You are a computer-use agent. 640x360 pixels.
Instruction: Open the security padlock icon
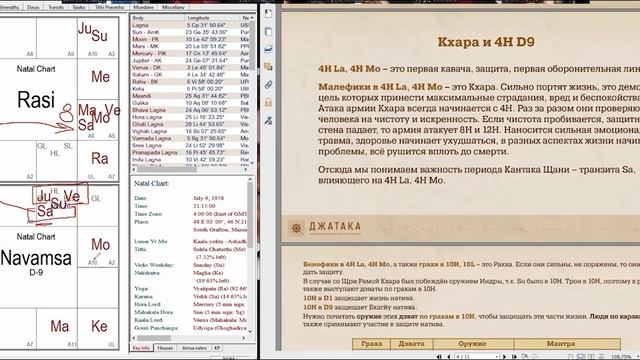268,102
